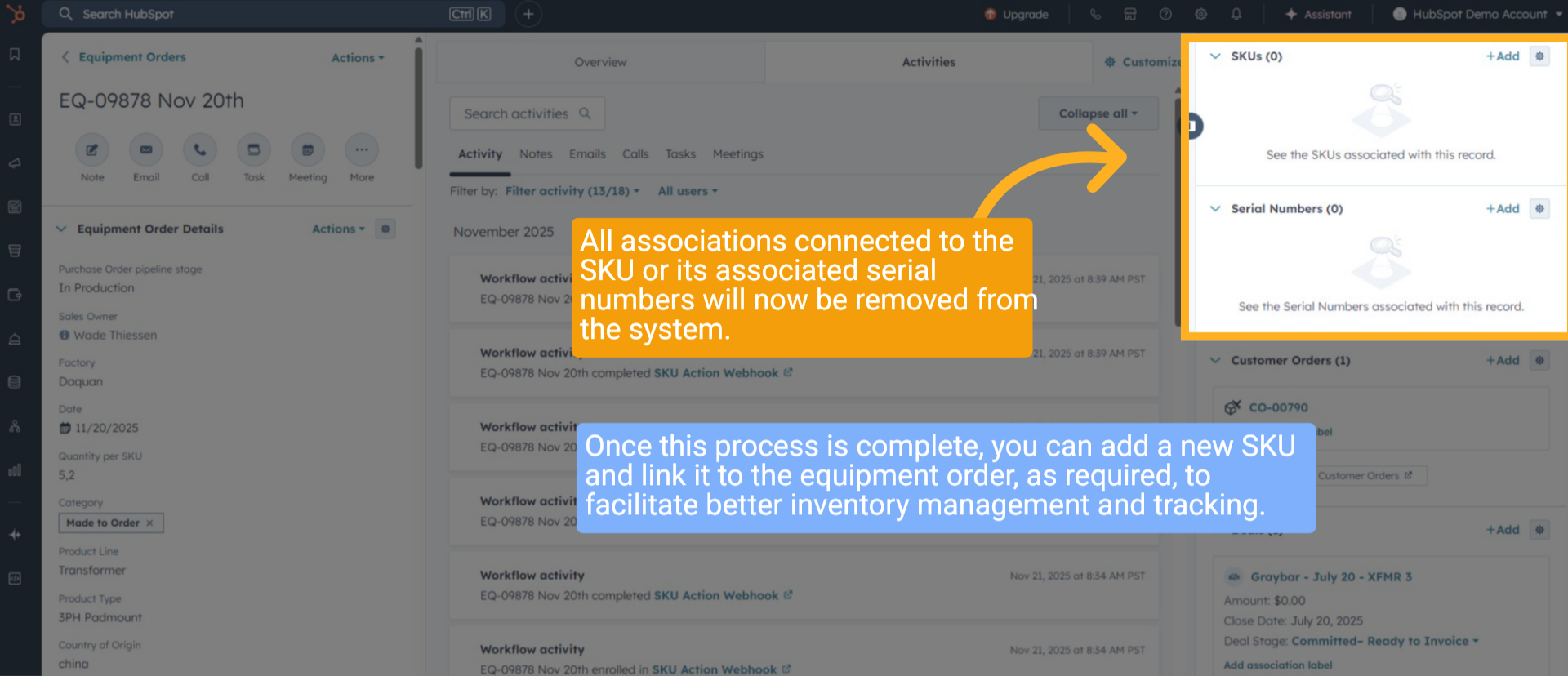Click the magnifier icon in Search activities

coord(585,113)
